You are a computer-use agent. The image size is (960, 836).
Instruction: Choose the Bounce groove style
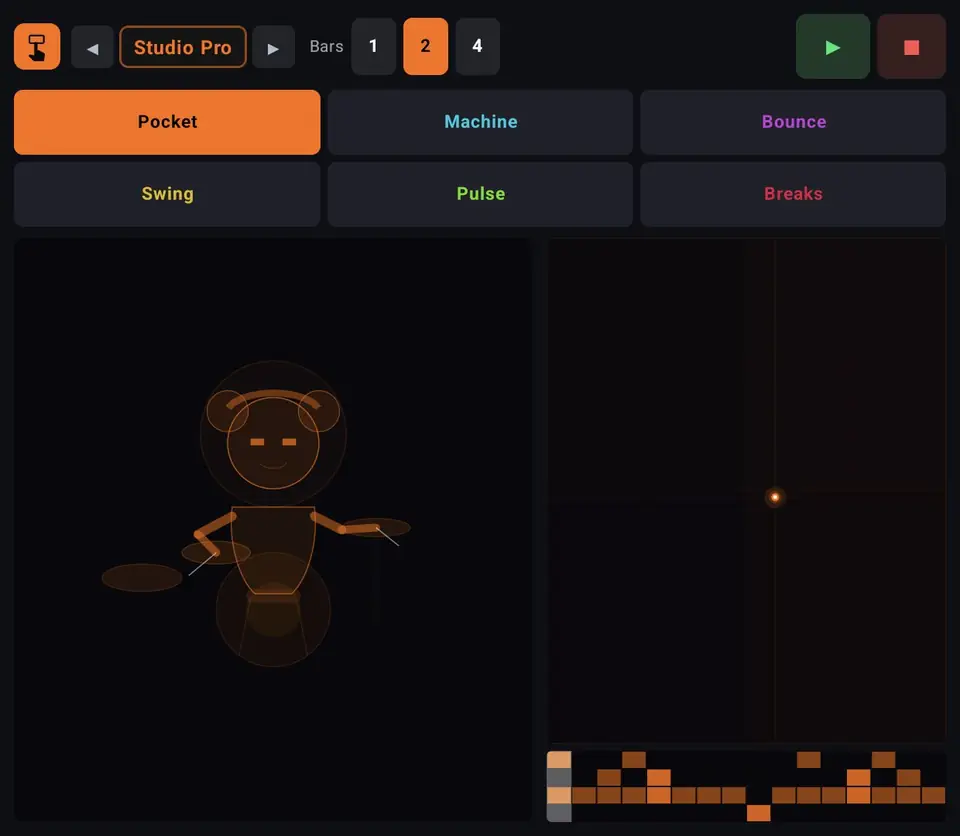coord(793,122)
